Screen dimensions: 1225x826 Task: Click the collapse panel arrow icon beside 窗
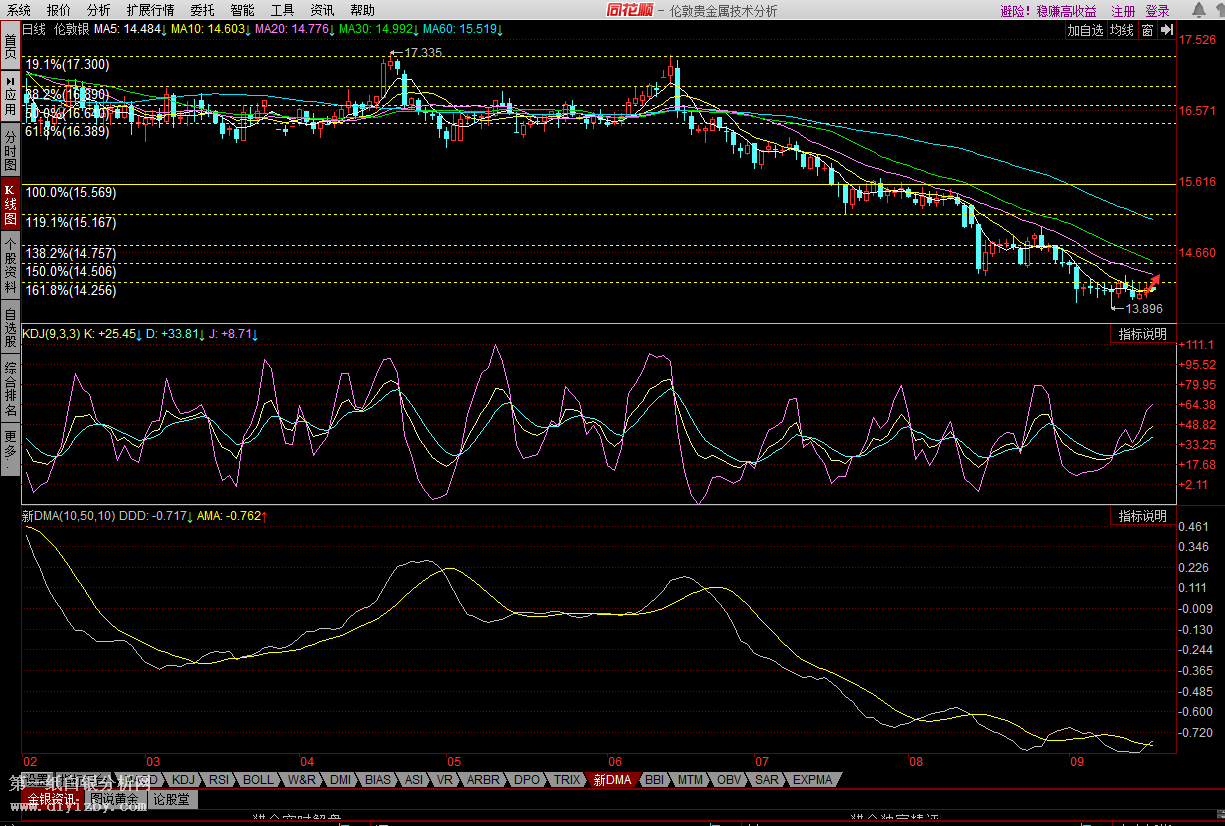[1166, 31]
